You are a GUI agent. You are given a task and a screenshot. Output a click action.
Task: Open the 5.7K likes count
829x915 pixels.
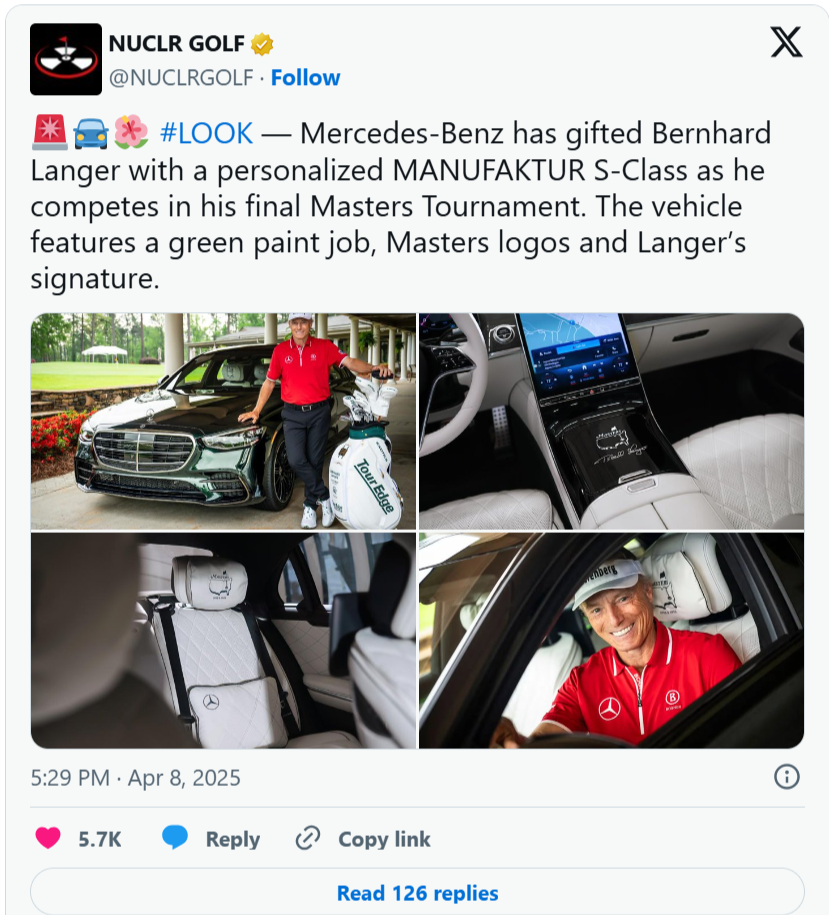100,839
